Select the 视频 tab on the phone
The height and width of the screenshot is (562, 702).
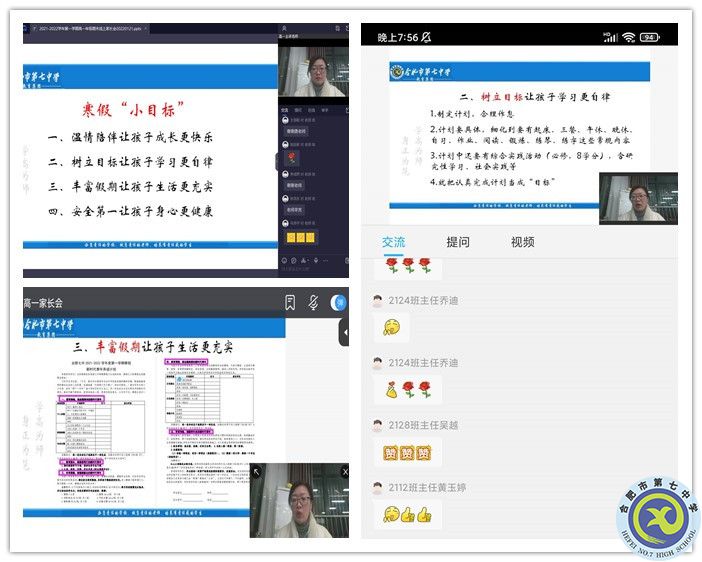[522, 242]
